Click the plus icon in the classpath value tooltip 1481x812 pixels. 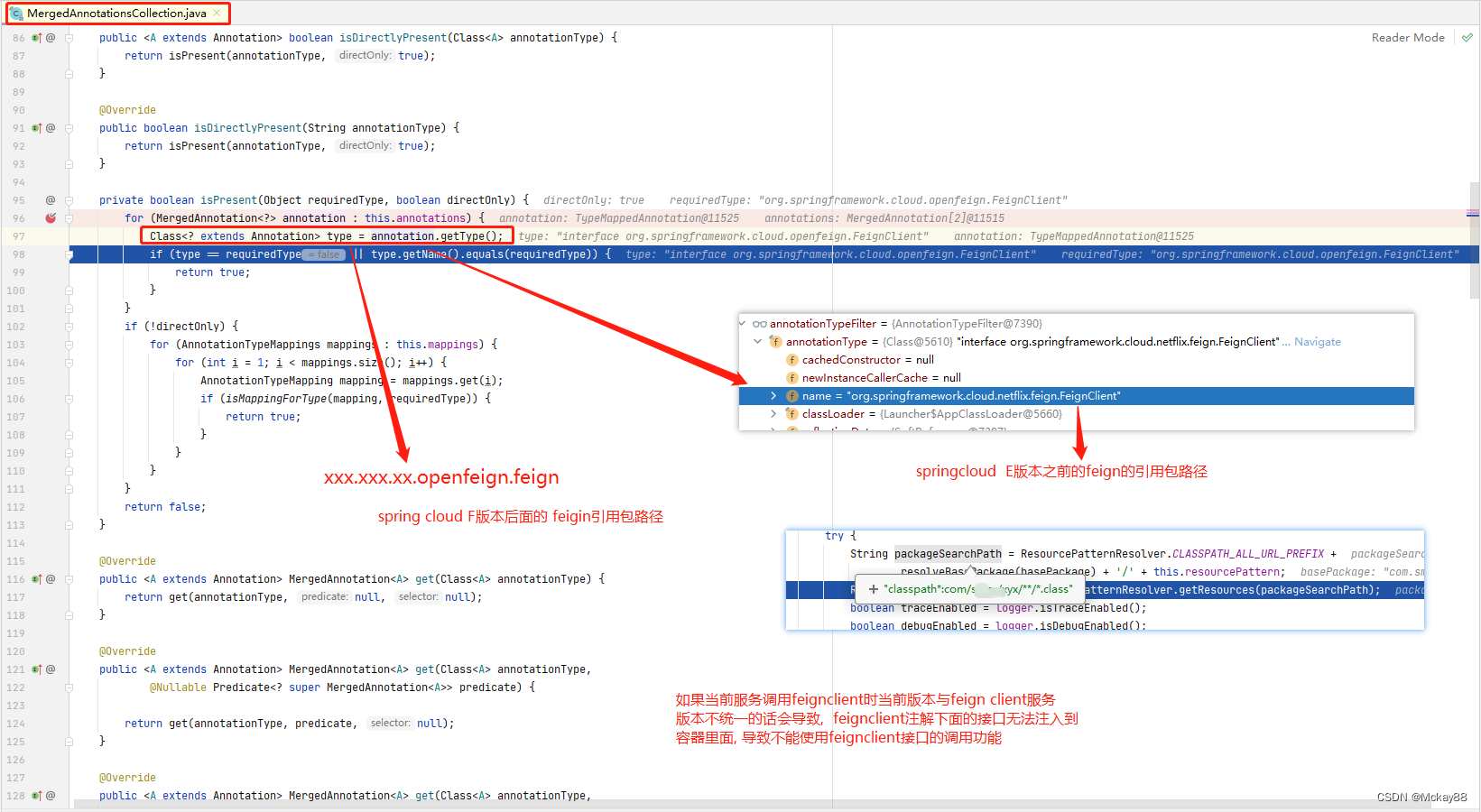click(x=873, y=589)
